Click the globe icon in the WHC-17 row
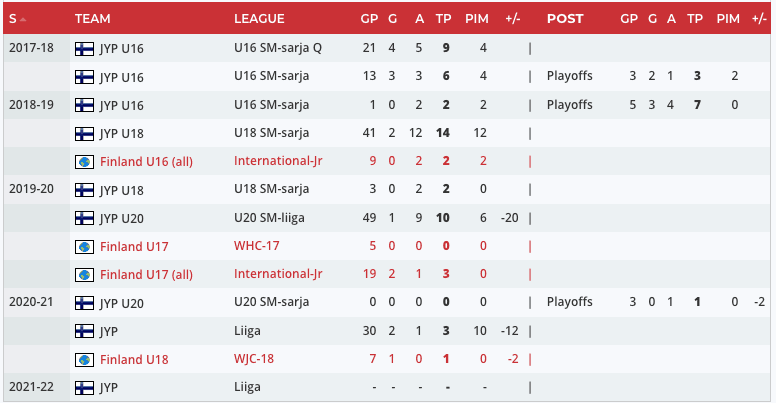The height and width of the screenshot is (403, 776). [x=84, y=246]
